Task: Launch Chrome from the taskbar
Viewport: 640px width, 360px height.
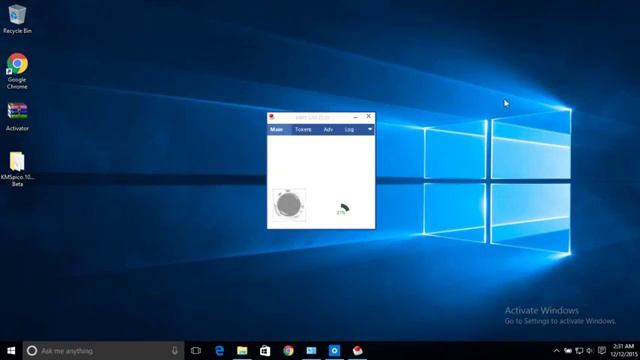Action: point(288,351)
